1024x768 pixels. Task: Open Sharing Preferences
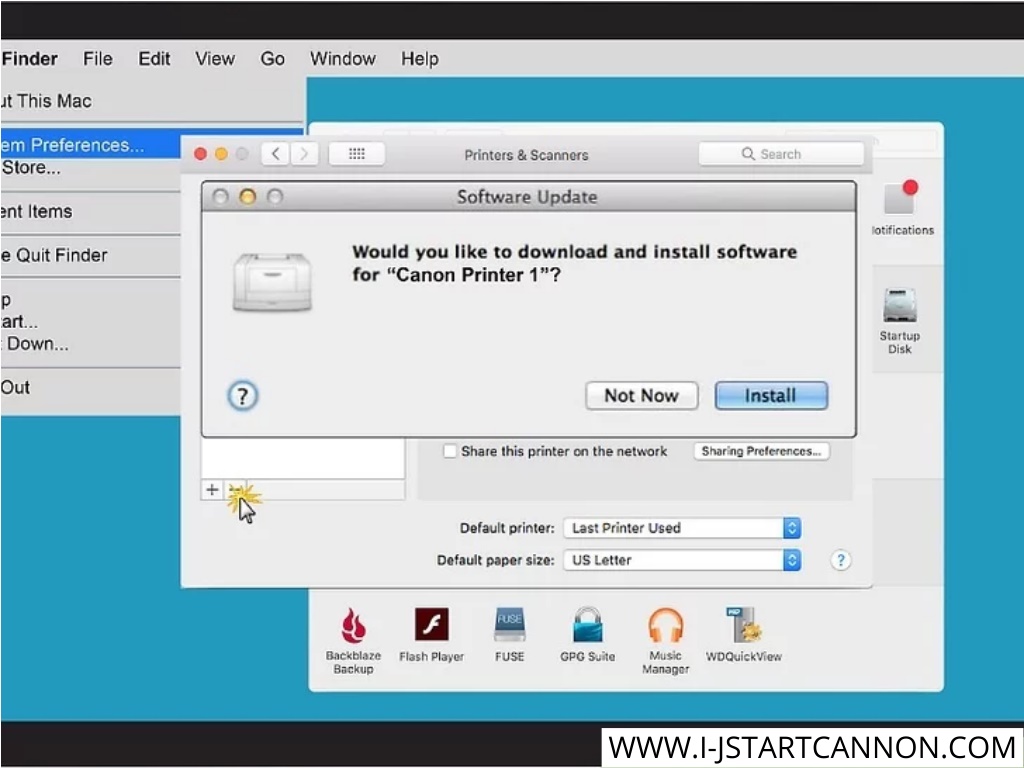pos(761,451)
